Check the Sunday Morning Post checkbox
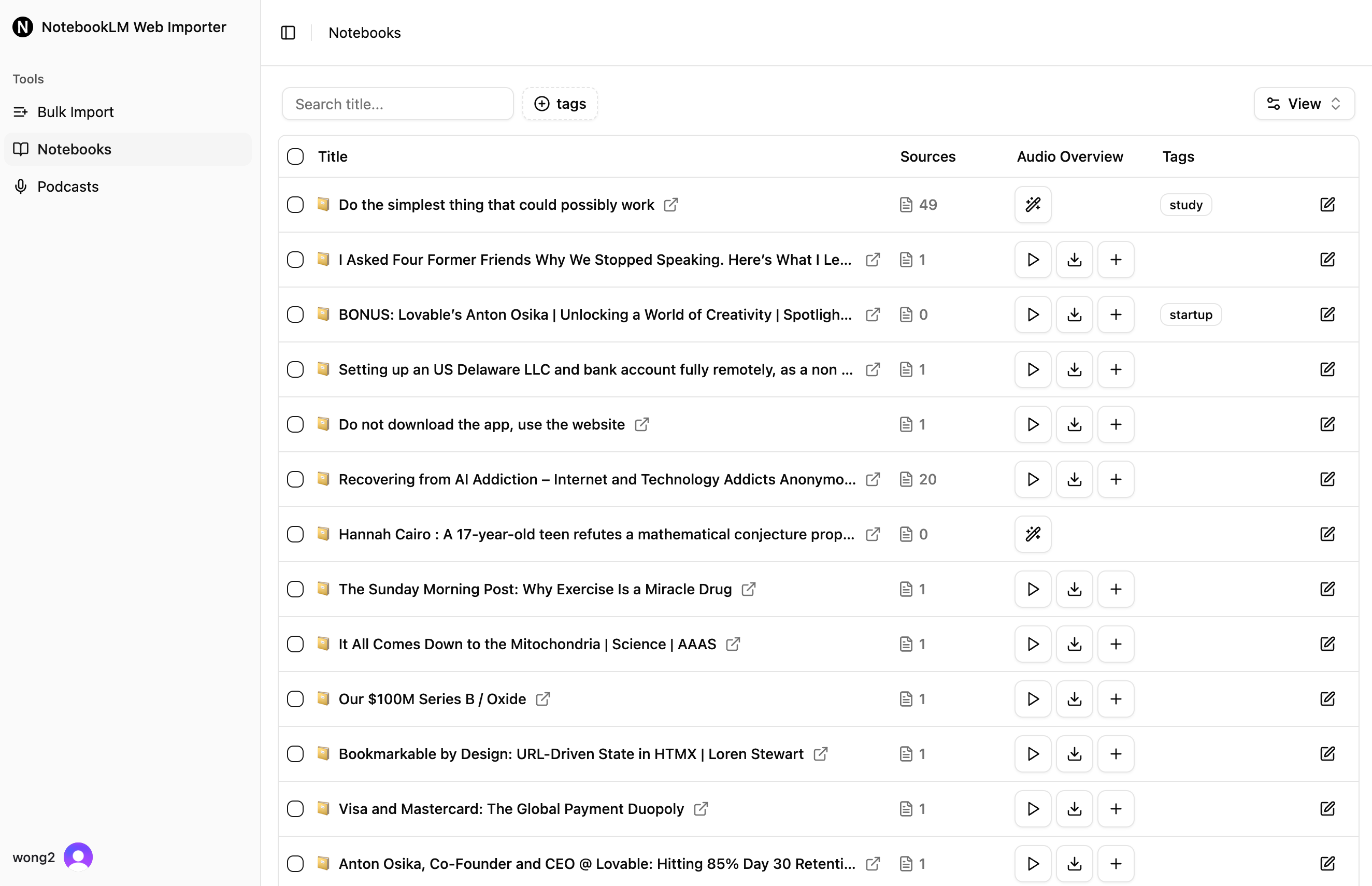The height and width of the screenshot is (886, 1372). tap(295, 589)
